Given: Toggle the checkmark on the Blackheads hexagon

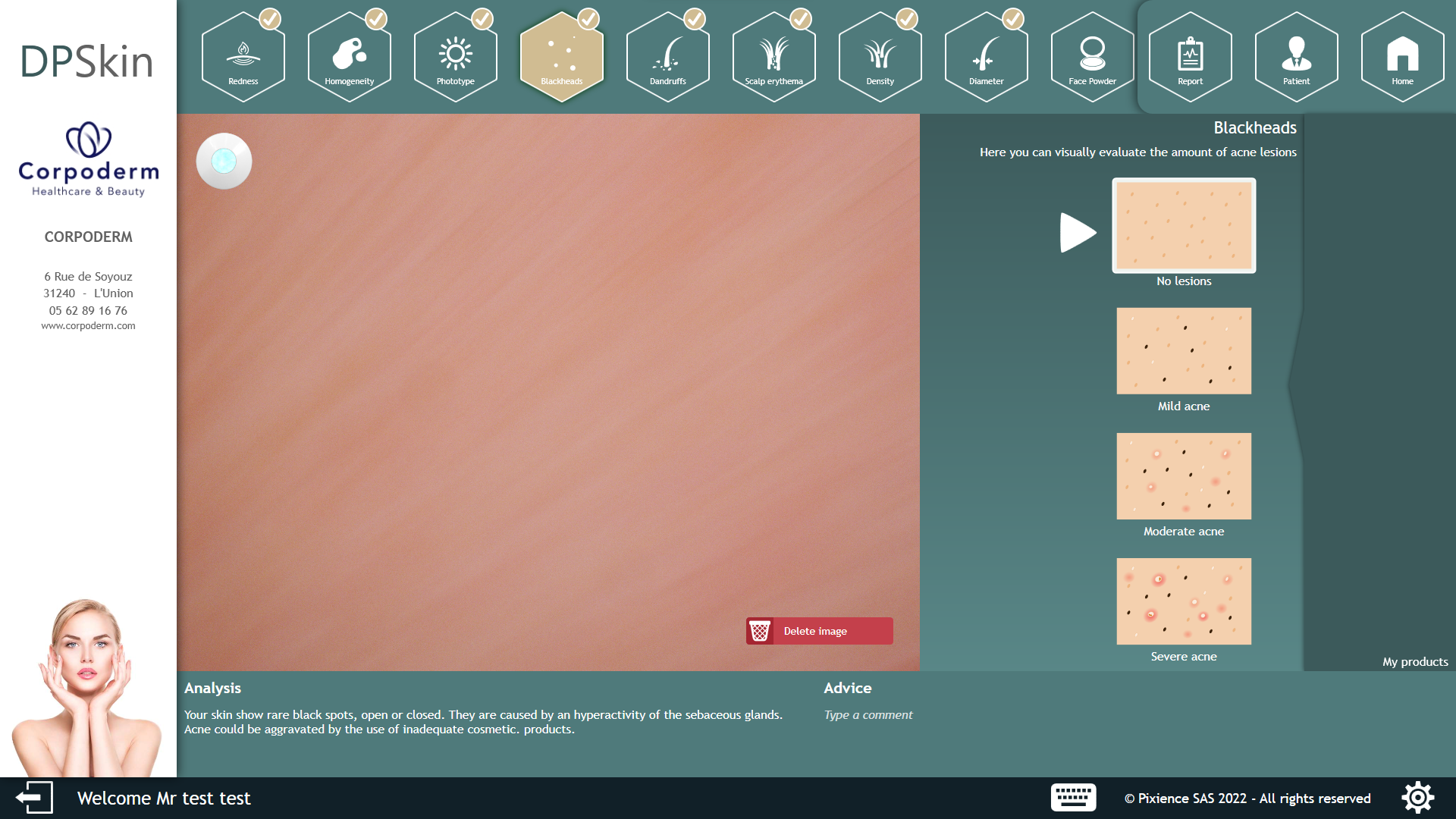Looking at the screenshot, I should pos(588,20).
